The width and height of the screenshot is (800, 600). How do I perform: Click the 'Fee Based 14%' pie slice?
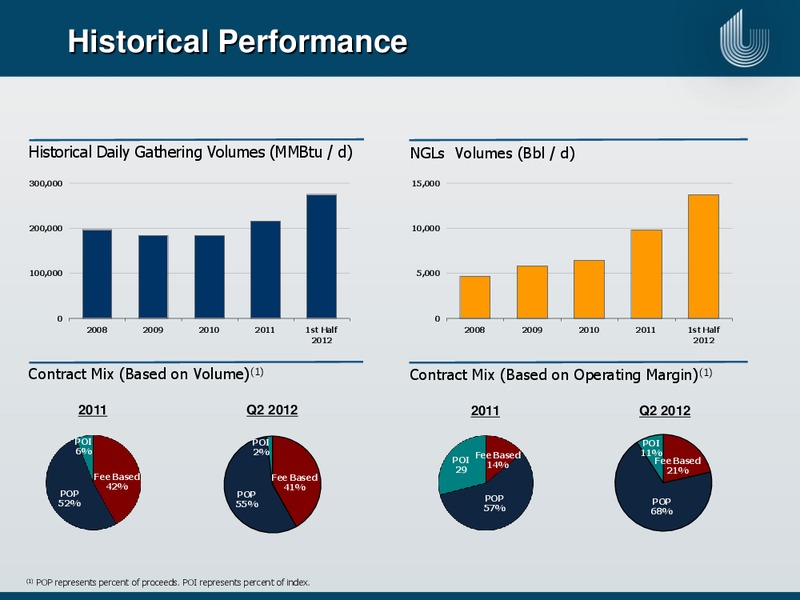point(497,460)
